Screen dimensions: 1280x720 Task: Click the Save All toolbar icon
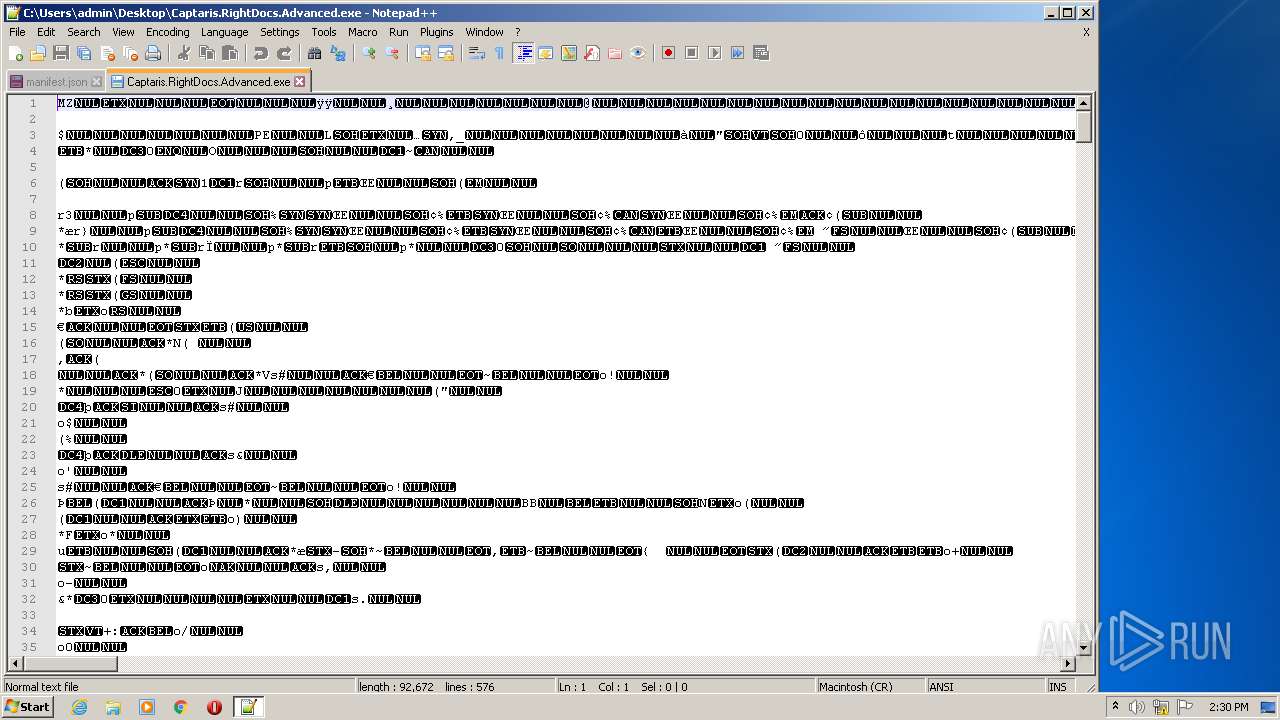tap(84, 53)
